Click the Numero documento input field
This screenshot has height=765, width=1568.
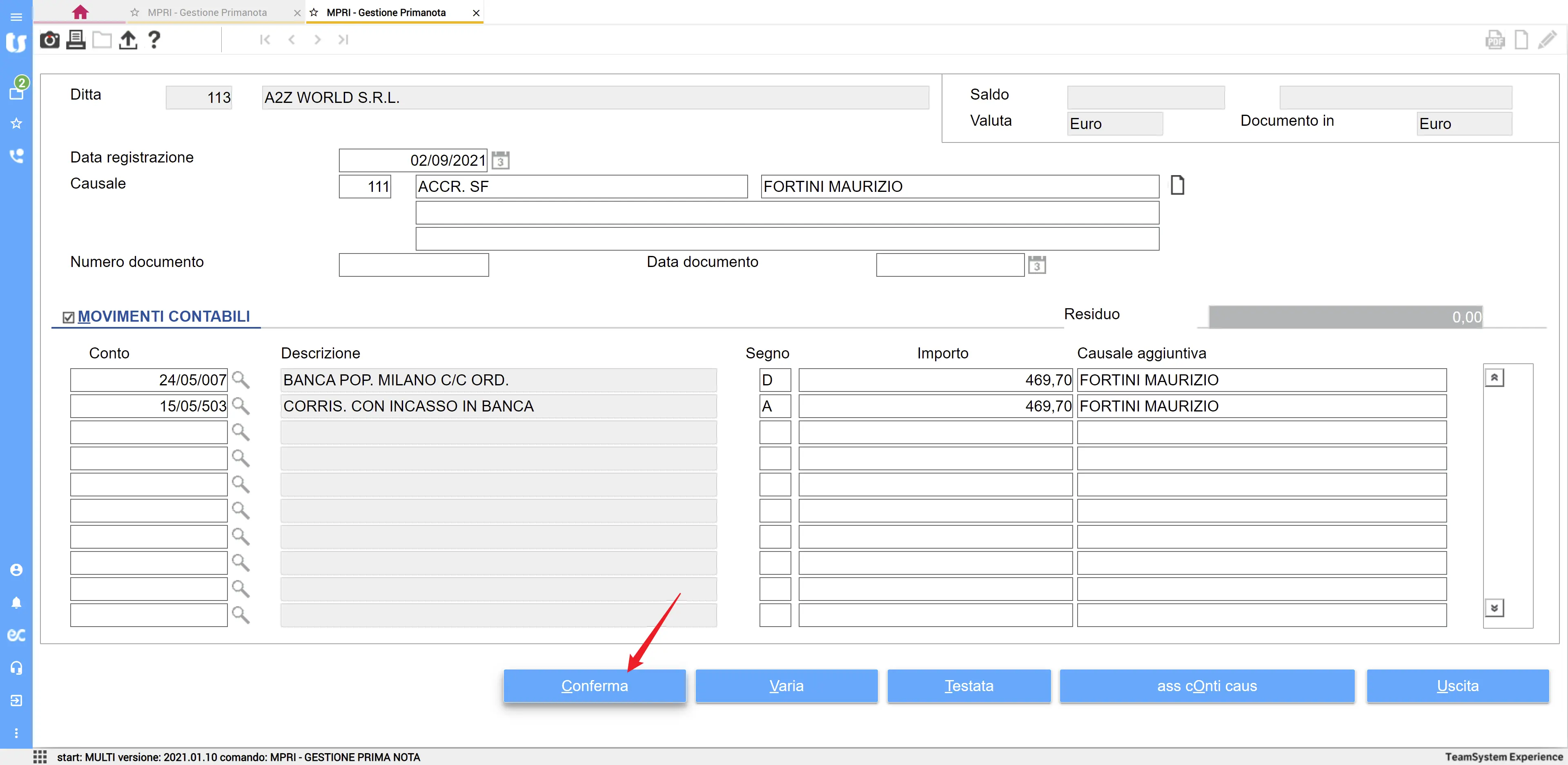[x=413, y=265]
